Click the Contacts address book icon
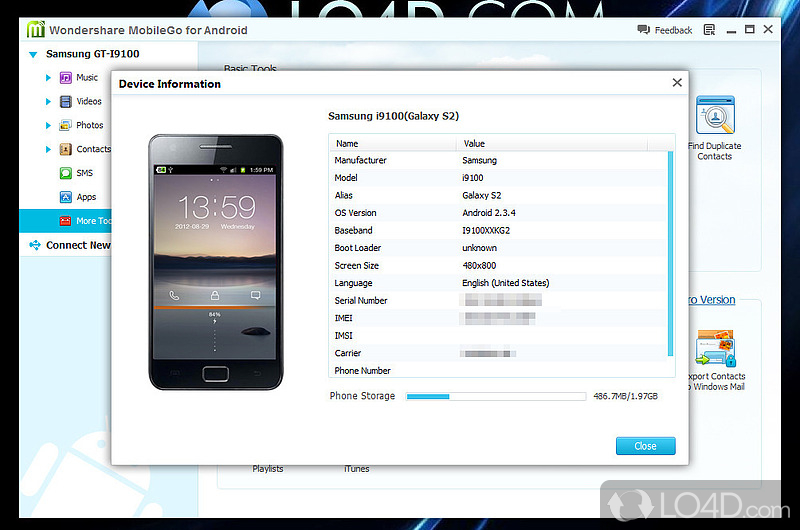Viewport: 800px width, 530px height. [x=65, y=149]
